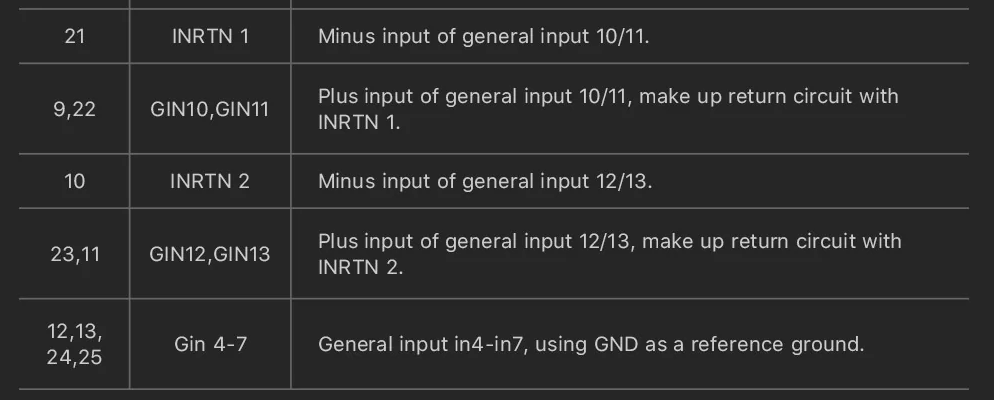Viewport: 1000px width, 400px height.
Task: Select text 'Minus input of general input 12/13.'
Action: click(485, 181)
